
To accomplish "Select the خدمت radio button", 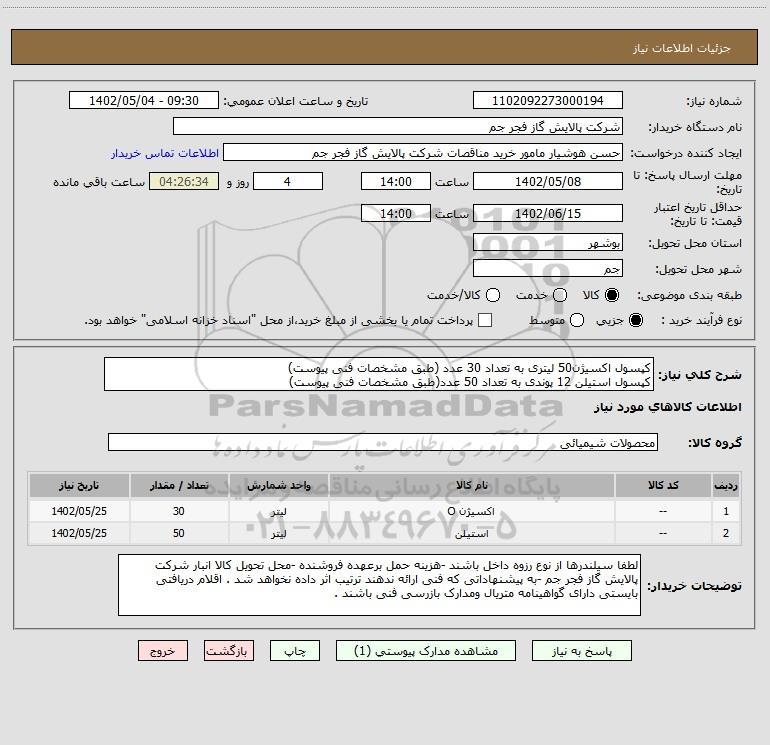I will click(x=560, y=295).
